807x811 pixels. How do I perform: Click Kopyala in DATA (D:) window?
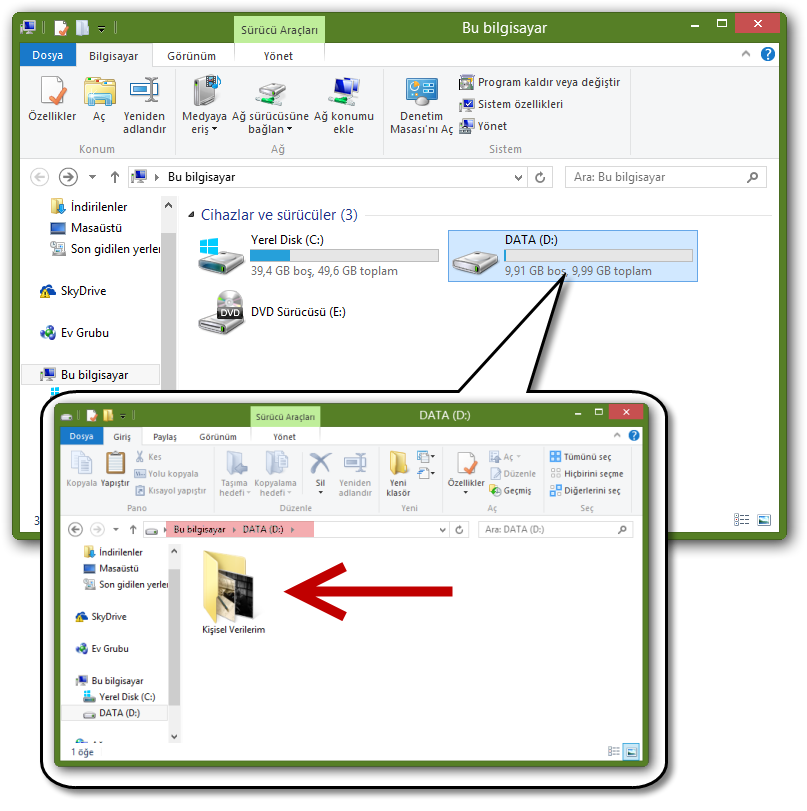82,469
